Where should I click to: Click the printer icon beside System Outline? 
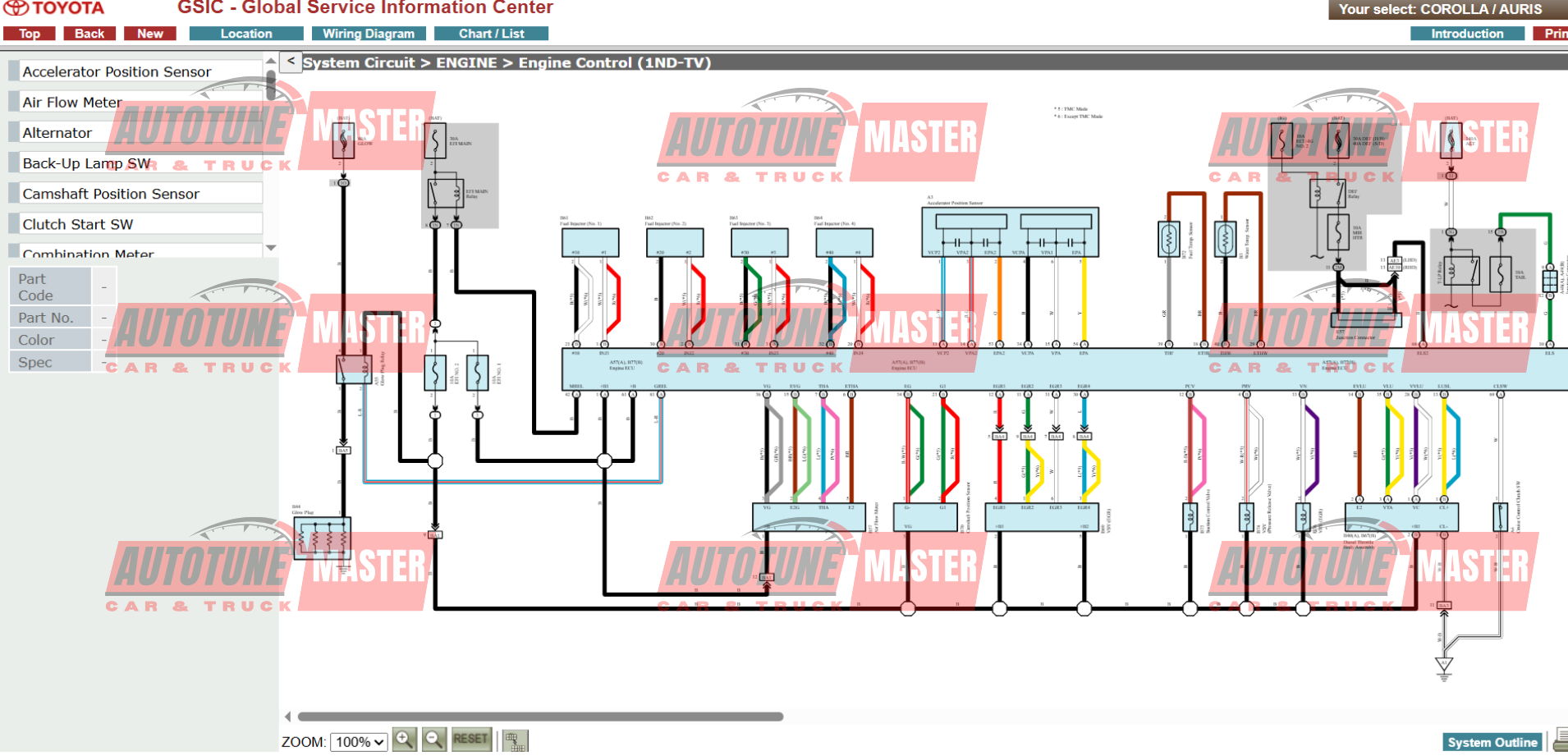click(1560, 740)
